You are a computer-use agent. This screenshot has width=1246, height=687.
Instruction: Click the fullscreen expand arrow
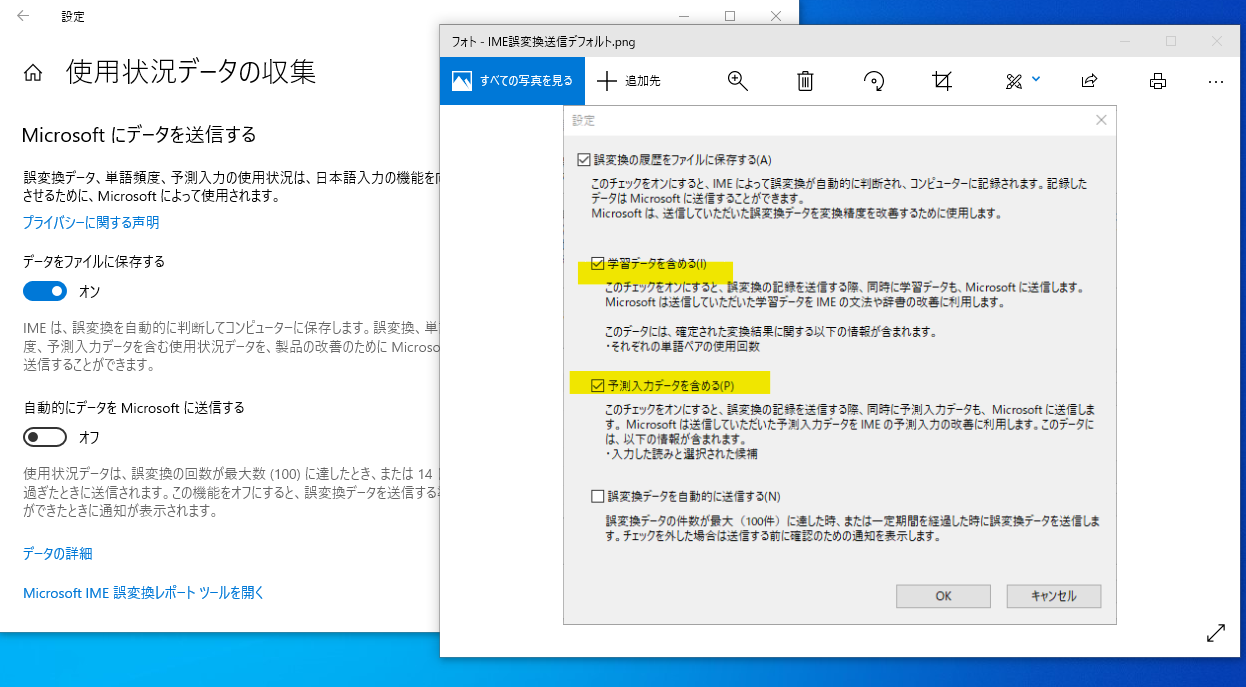click(1215, 633)
